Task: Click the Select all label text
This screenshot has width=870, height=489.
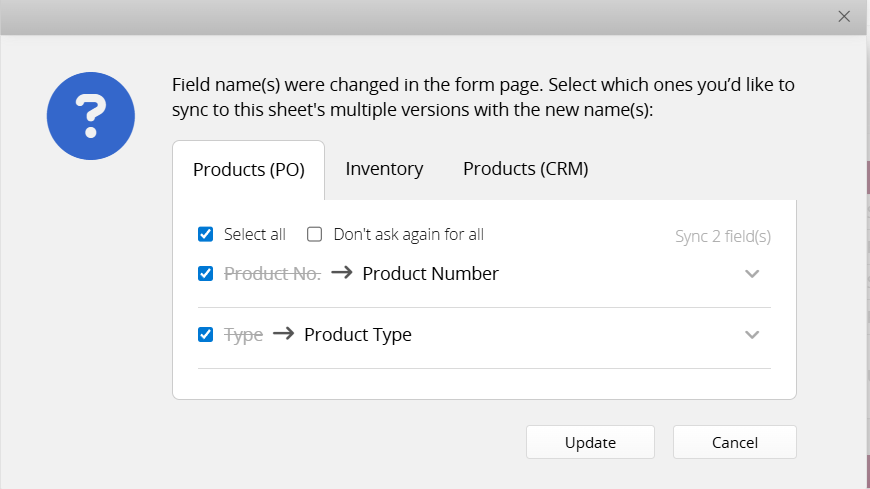Action: (x=255, y=234)
